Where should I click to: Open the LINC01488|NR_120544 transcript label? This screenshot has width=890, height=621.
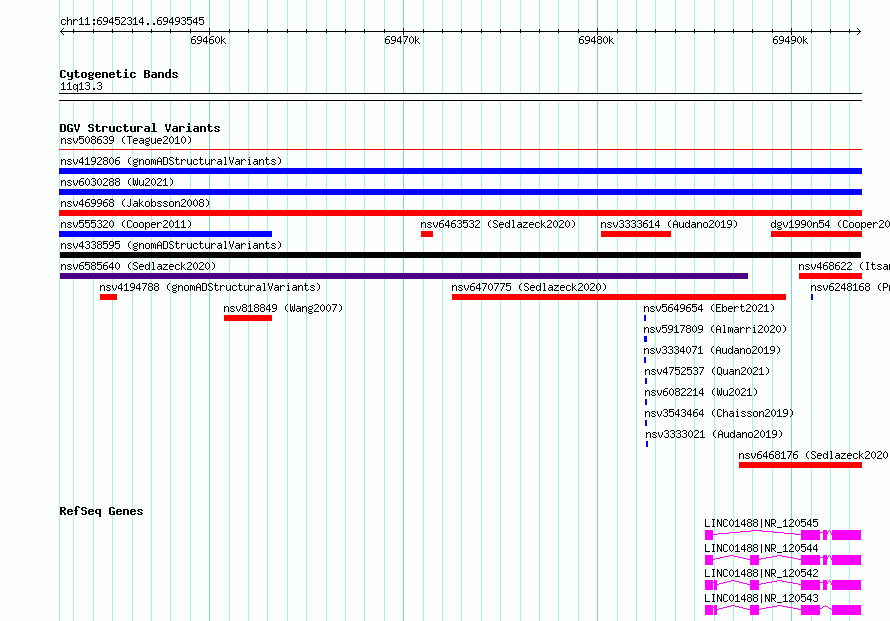[761, 548]
